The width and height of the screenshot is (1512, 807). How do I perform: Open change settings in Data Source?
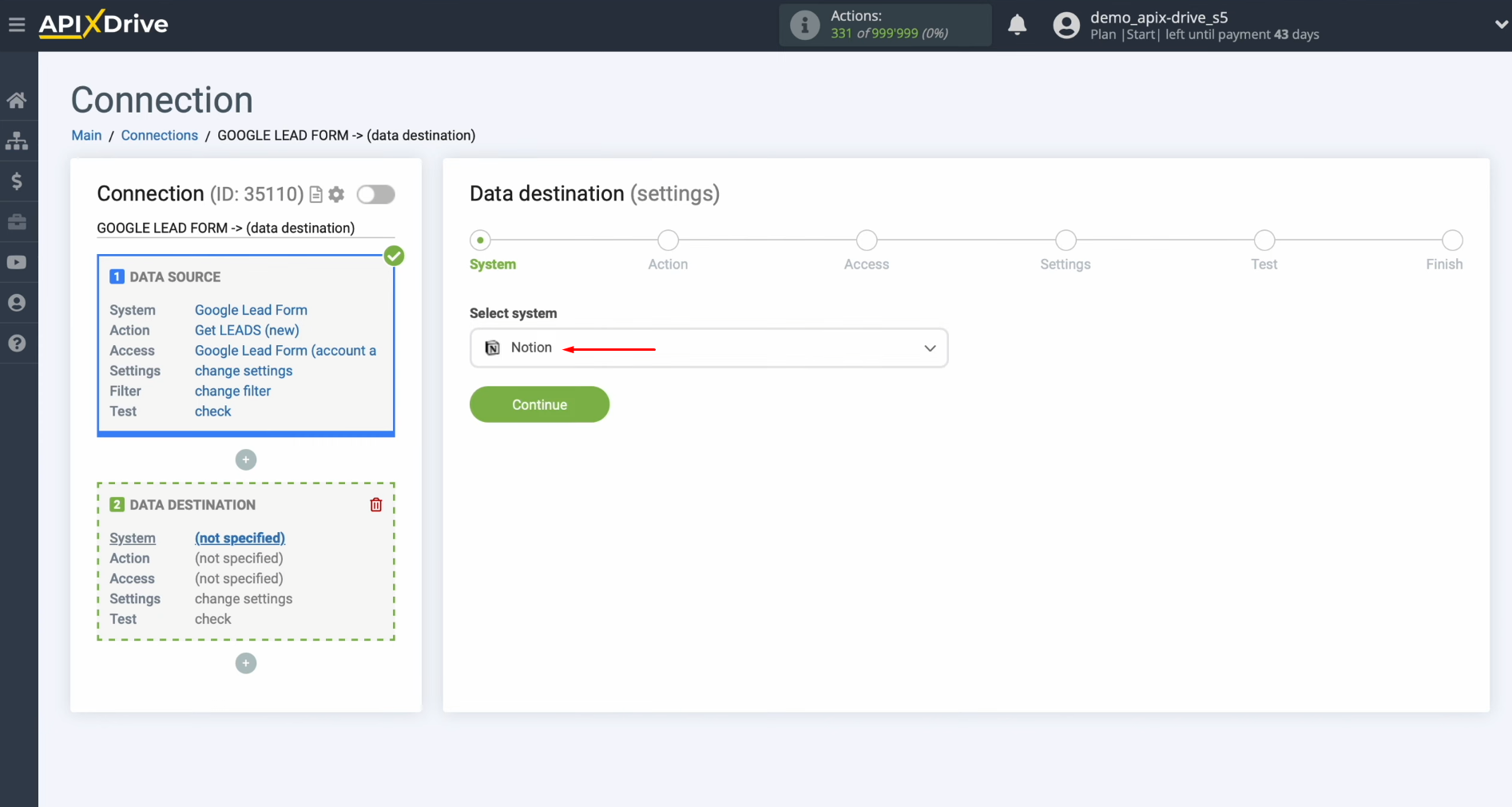(244, 371)
